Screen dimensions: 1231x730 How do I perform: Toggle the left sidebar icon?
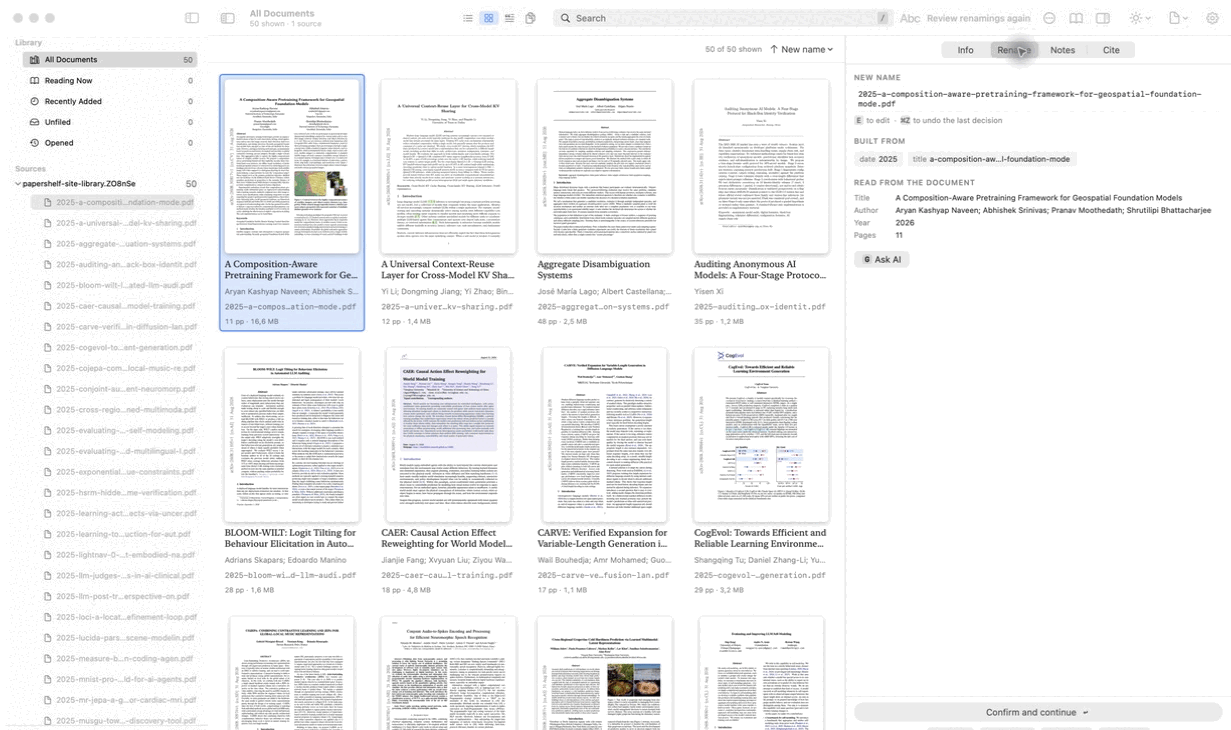(x=192, y=18)
